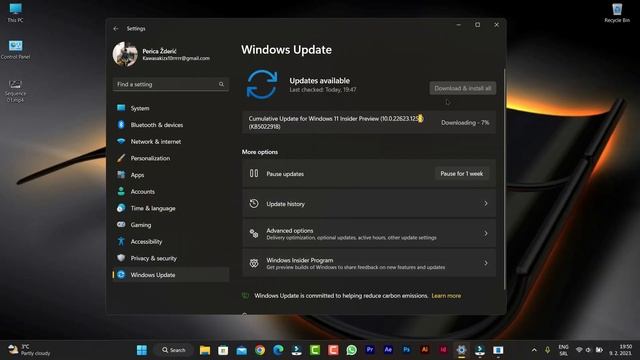Open the Wi-Fi network tray icon

579,350
